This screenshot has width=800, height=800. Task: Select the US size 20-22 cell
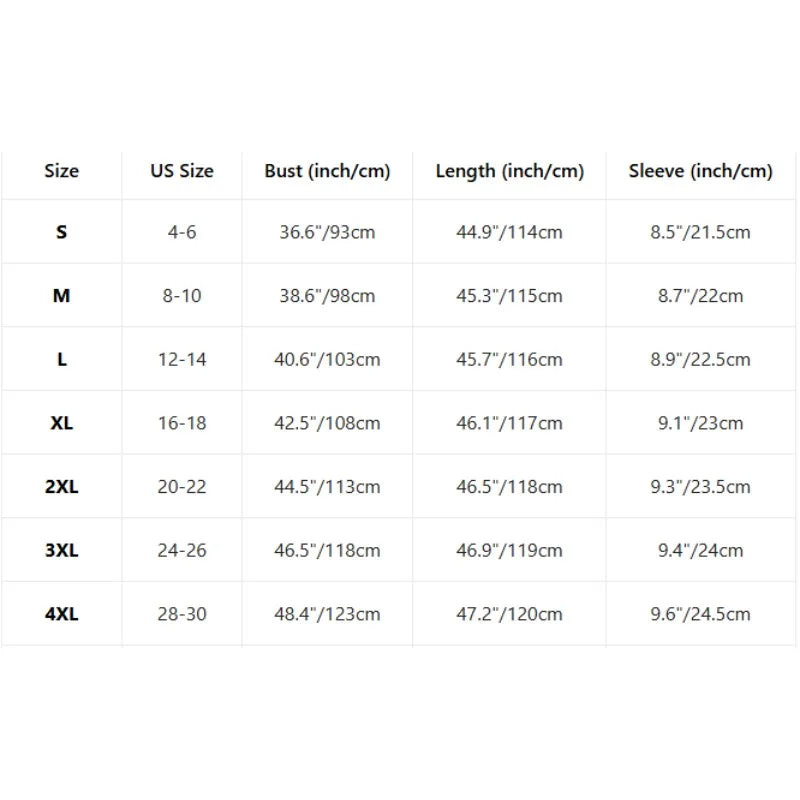[182, 487]
